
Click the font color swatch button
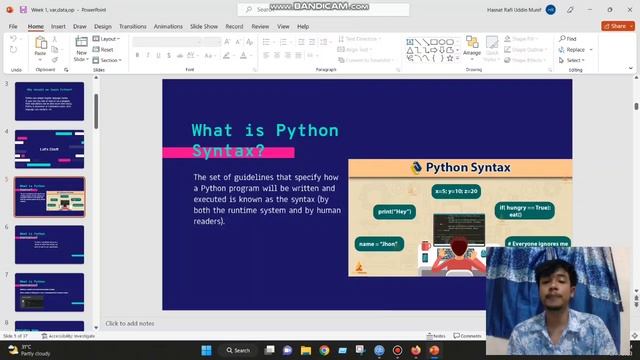click(243, 56)
